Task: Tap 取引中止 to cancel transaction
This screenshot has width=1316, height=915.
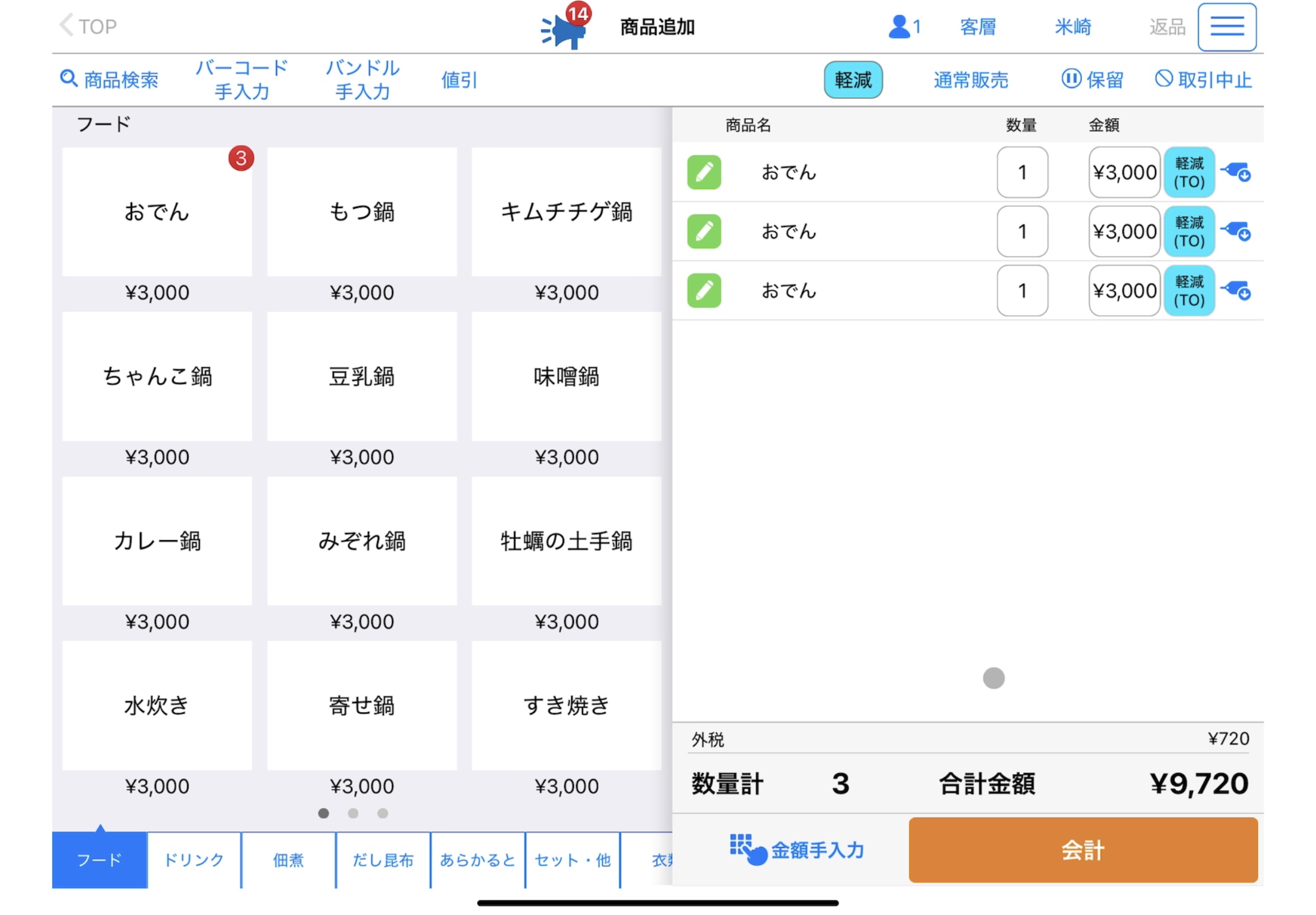Action: pyautogui.click(x=1202, y=80)
